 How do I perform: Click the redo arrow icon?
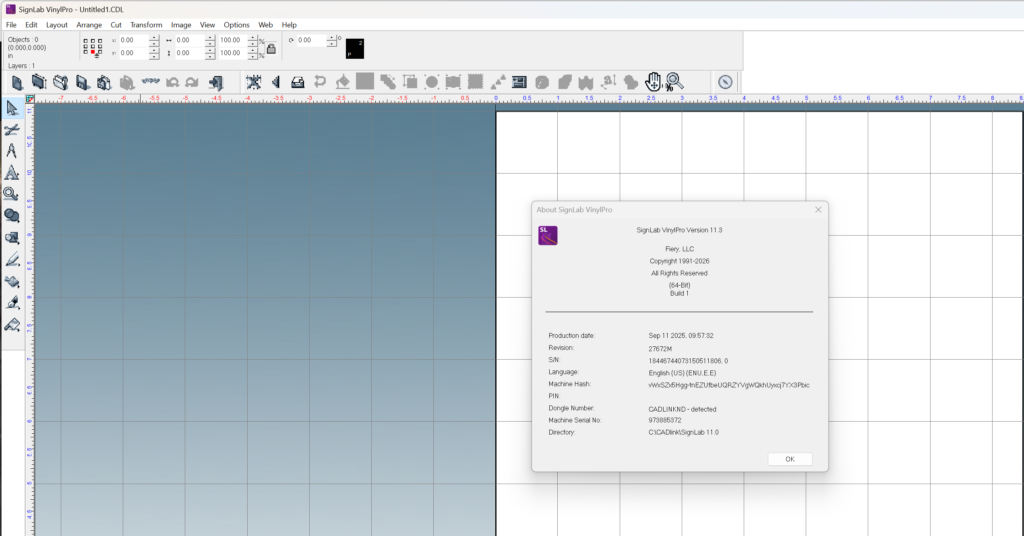[x=192, y=82]
